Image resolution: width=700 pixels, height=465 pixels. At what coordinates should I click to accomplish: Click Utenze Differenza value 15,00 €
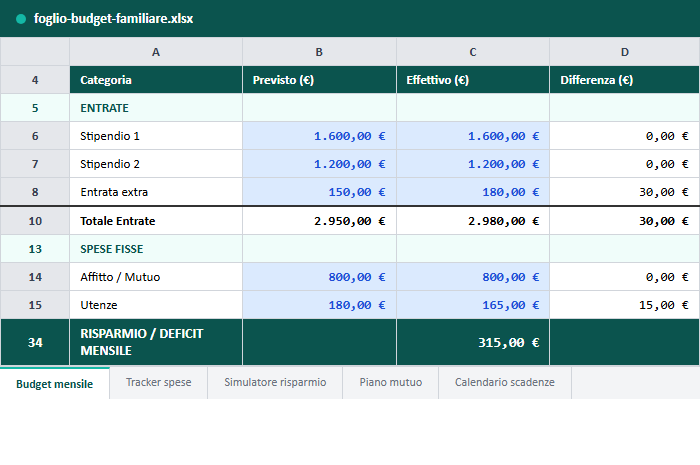click(x=625, y=305)
